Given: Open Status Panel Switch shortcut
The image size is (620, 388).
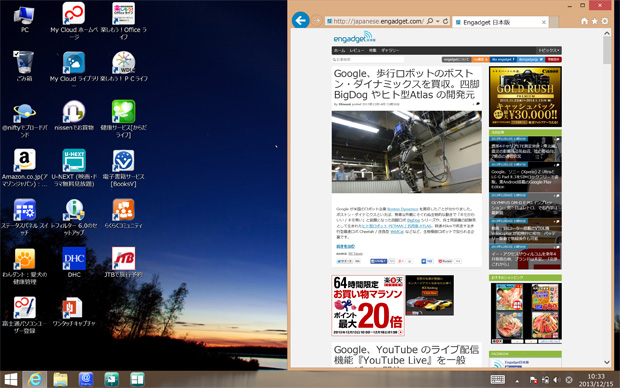Looking at the screenshot, I should (x=25, y=217).
